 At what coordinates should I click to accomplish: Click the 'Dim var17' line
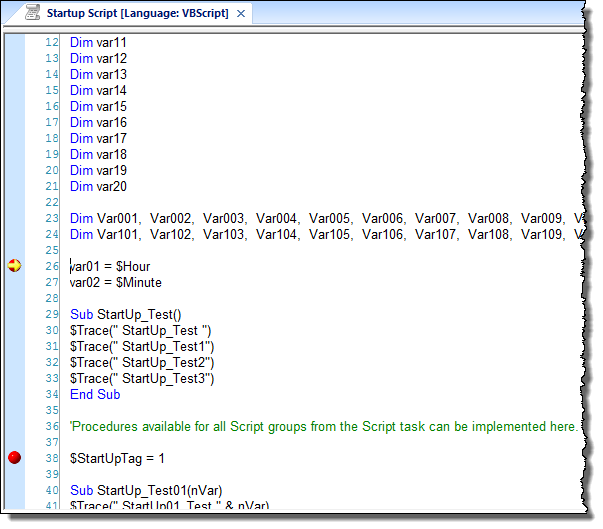click(x=98, y=138)
